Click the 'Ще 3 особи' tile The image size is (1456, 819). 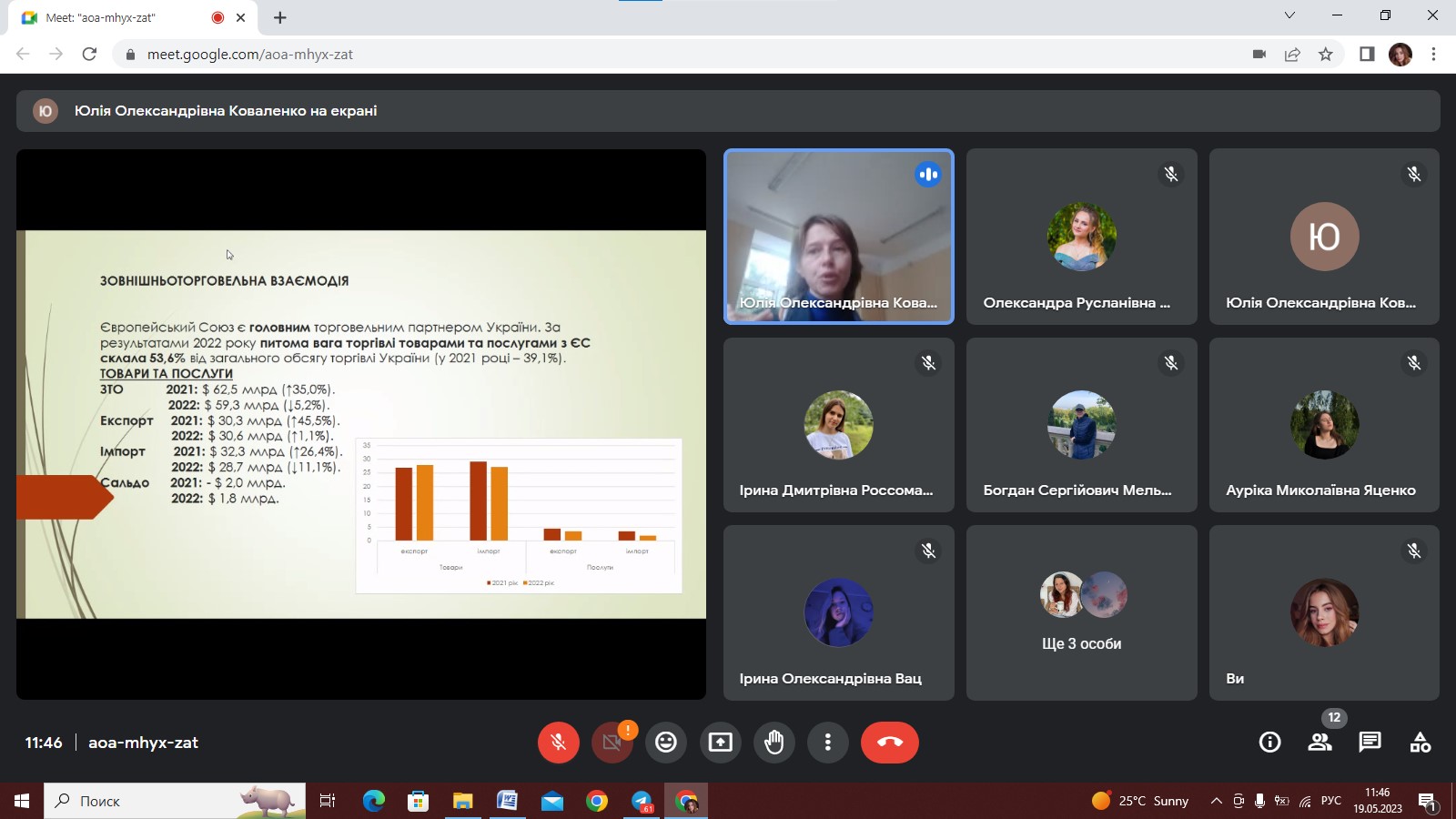tap(1081, 612)
